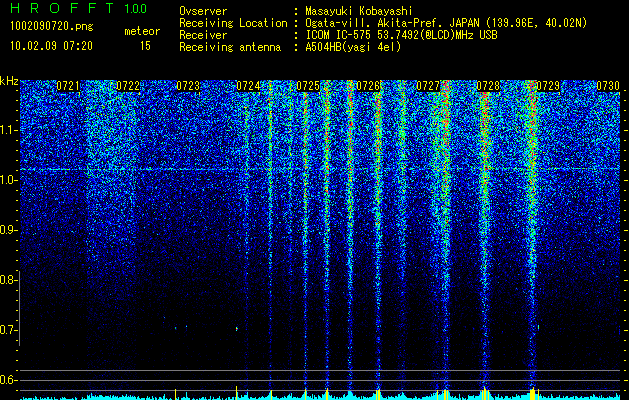The image size is (629, 400).
Task: Click the ICOM IC-575 53.7492 MHz receiver text
Action: [401, 35]
